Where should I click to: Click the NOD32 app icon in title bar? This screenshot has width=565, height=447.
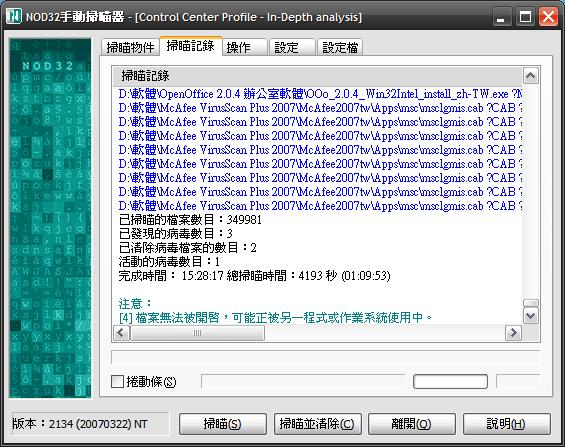point(14,16)
